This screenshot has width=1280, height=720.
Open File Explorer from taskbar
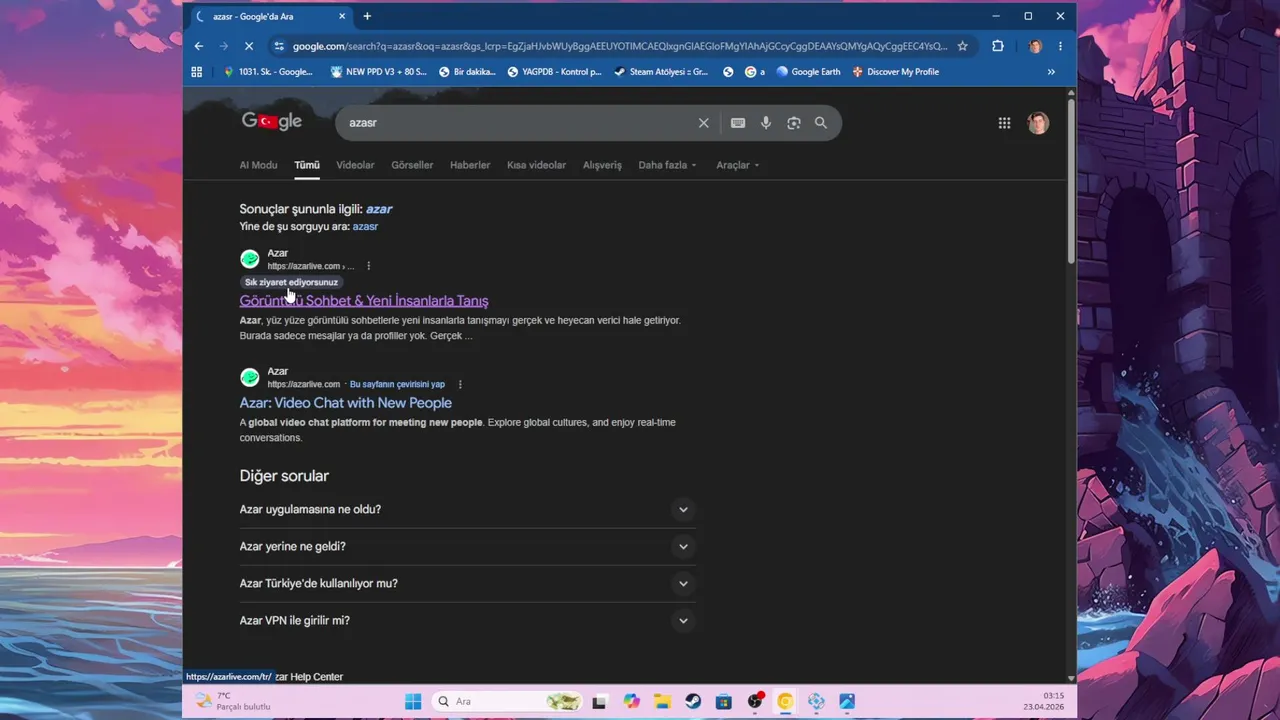click(662, 702)
